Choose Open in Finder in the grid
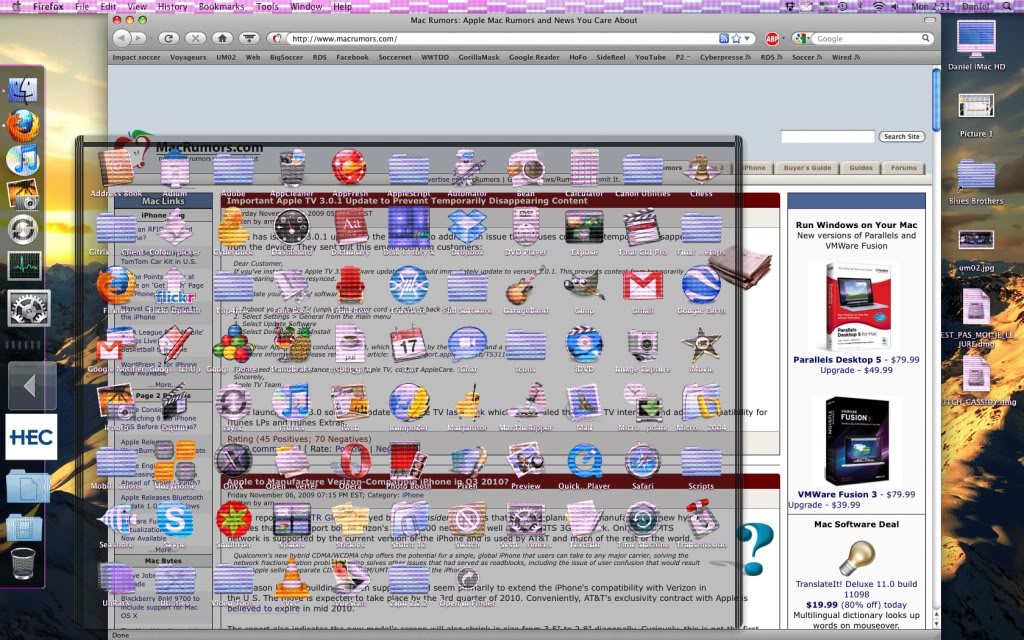 [467, 579]
